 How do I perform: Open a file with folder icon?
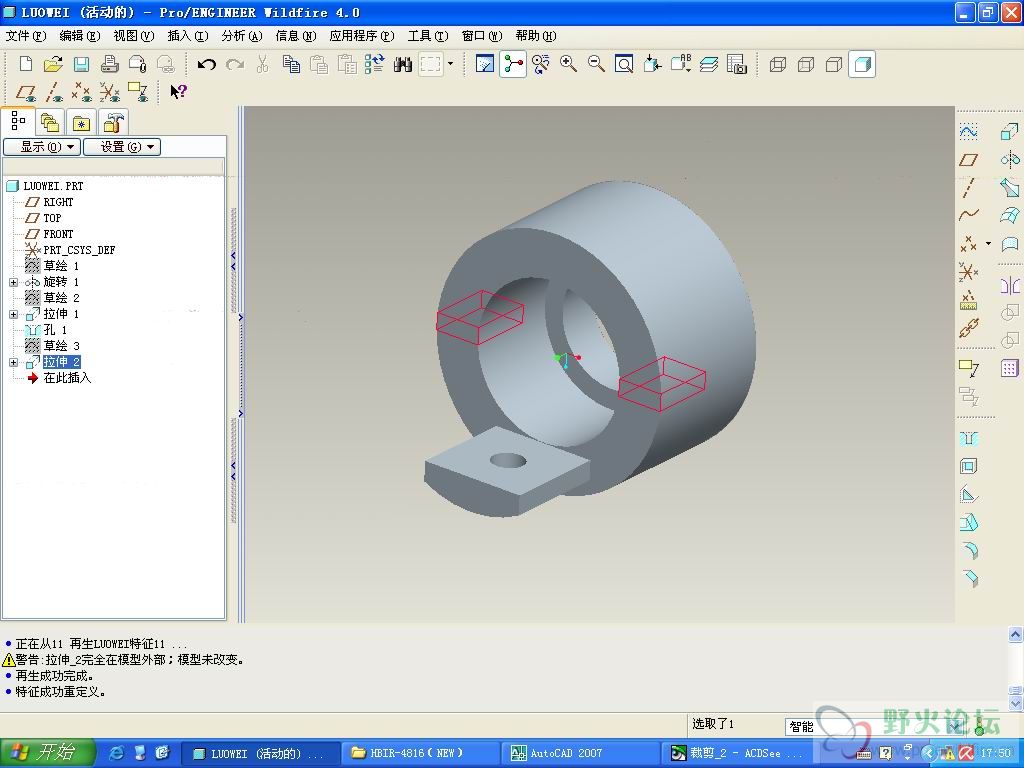click(53, 64)
